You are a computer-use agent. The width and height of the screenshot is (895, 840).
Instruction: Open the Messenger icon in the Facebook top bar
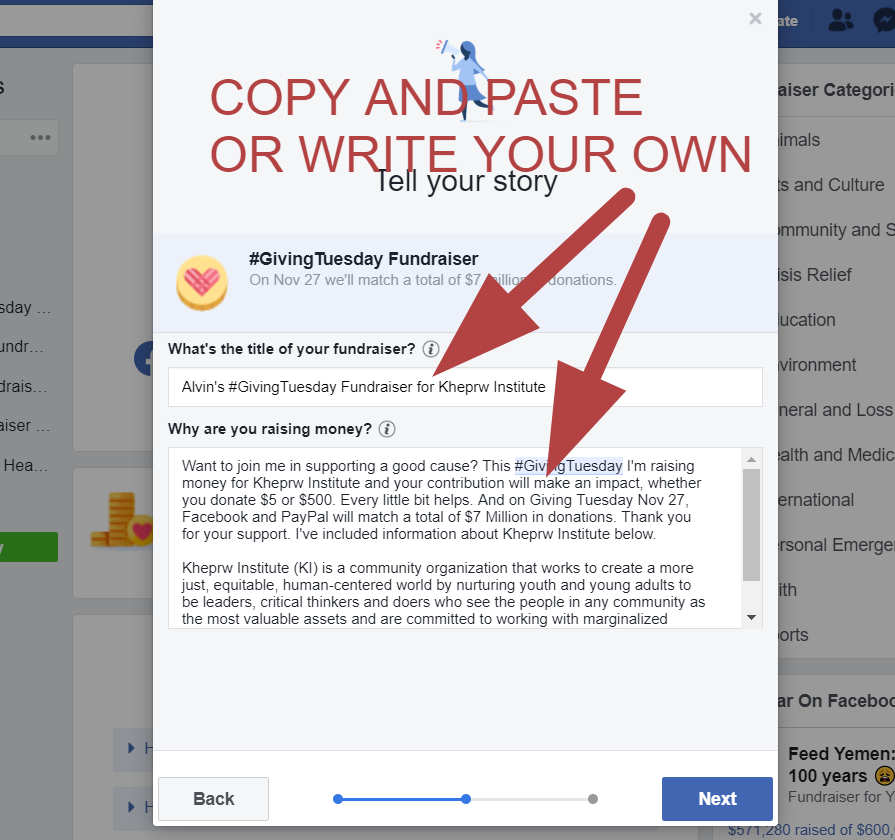(884, 21)
